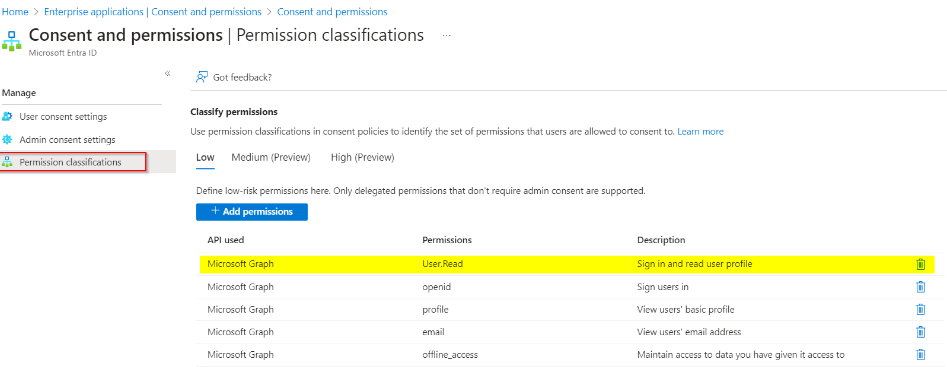The image size is (947, 367).
Task: Collapse the sidebar with double chevron
Action: click(x=167, y=73)
